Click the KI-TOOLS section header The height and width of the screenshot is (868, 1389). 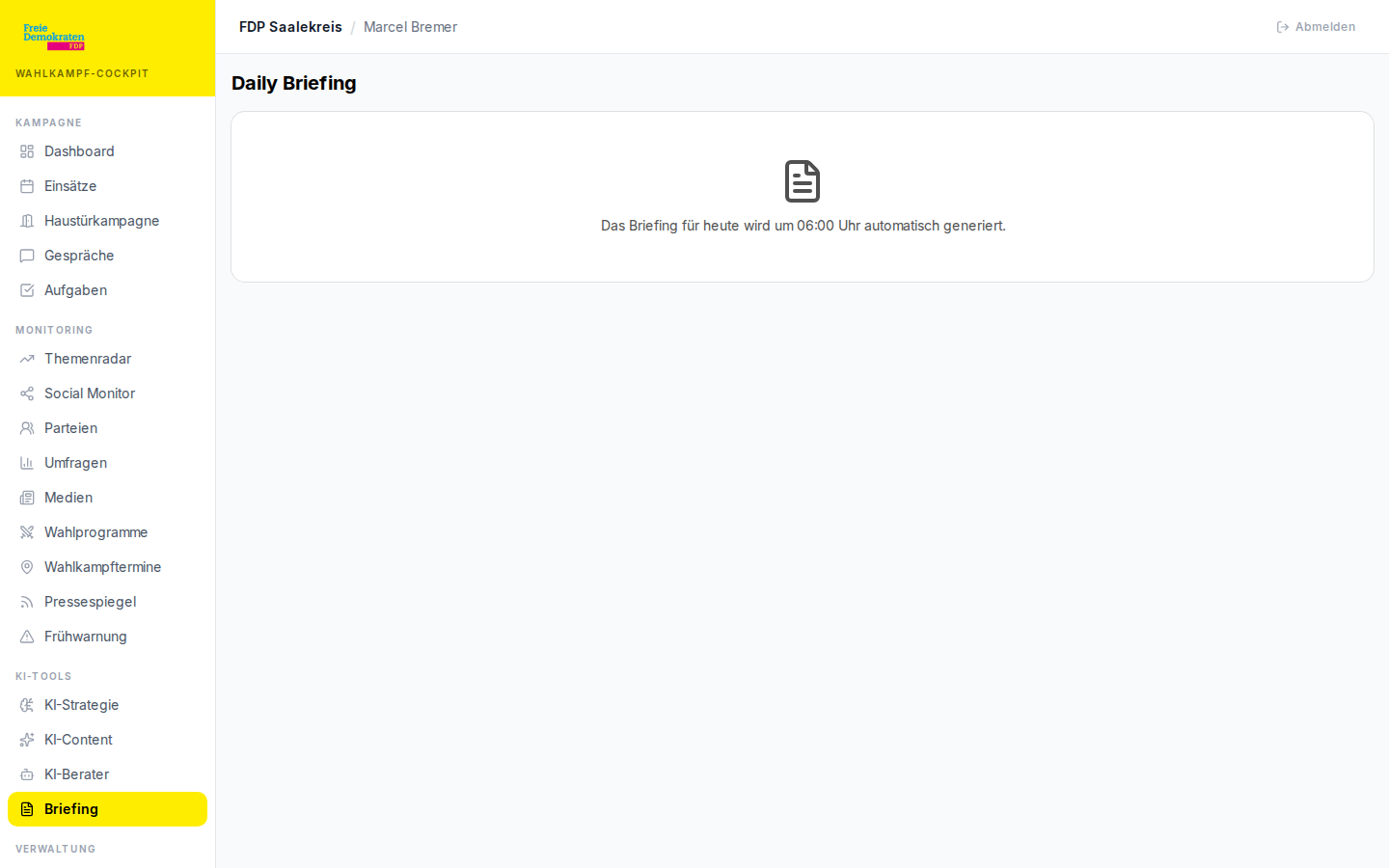click(x=43, y=676)
